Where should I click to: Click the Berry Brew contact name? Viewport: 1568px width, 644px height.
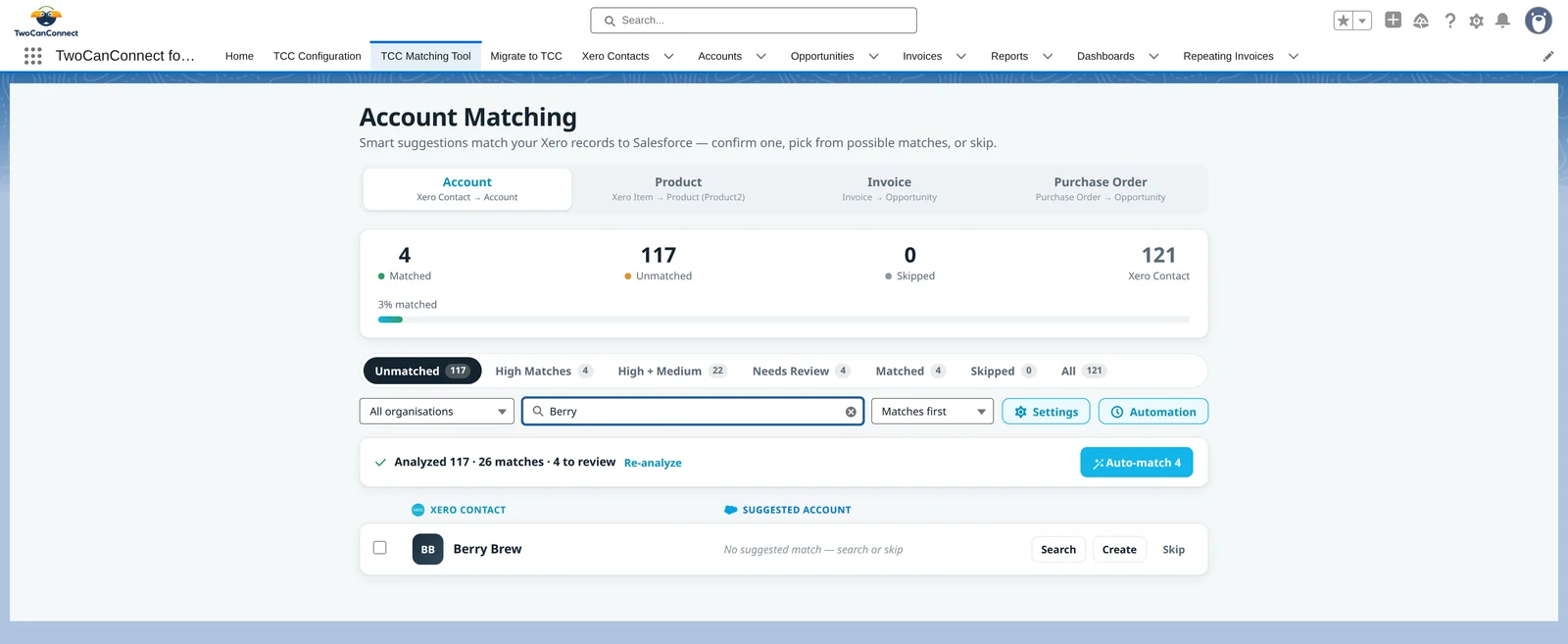(x=487, y=549)
